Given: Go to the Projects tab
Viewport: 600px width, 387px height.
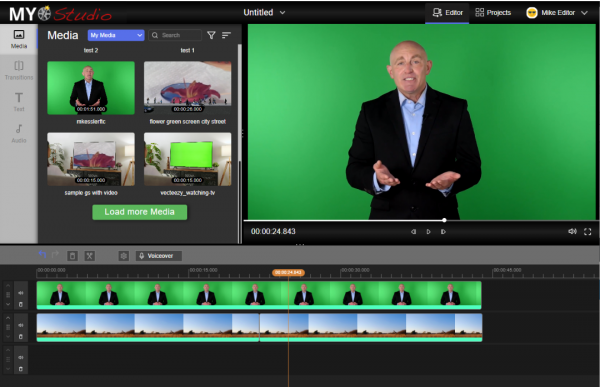Looking at the screenshot, I should pos(493,13).
